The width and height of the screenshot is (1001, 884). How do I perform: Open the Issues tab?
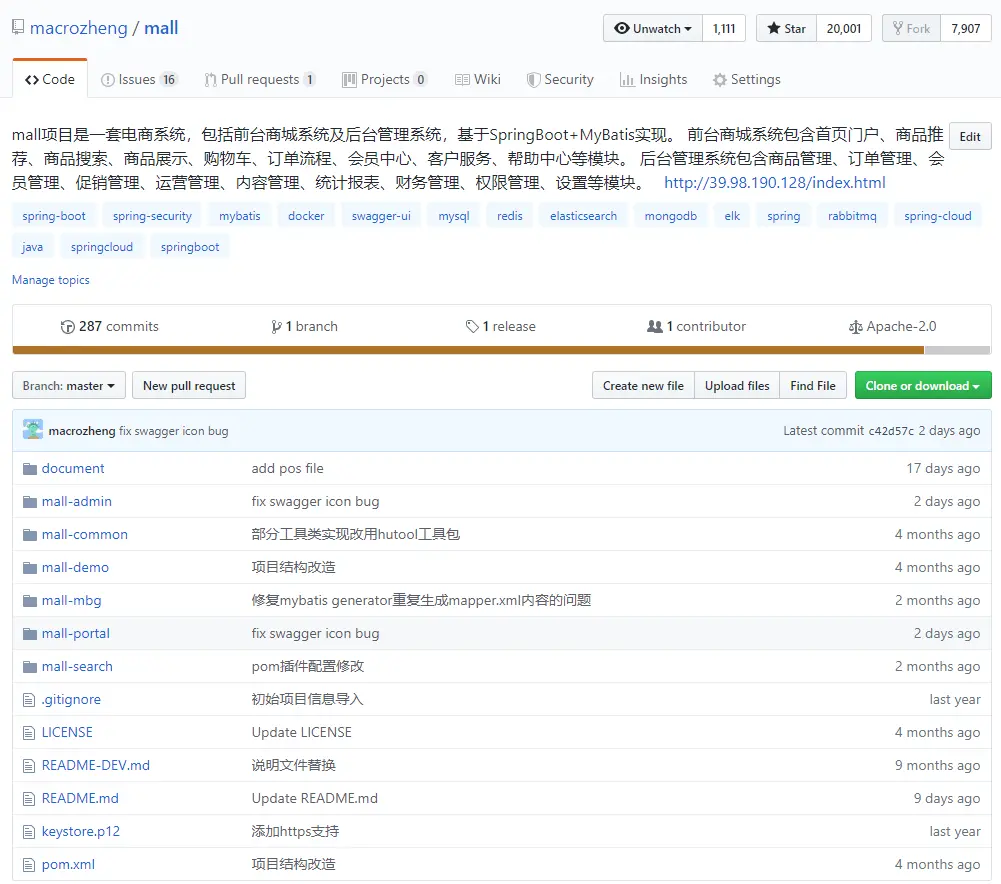(x=139, y=79)
